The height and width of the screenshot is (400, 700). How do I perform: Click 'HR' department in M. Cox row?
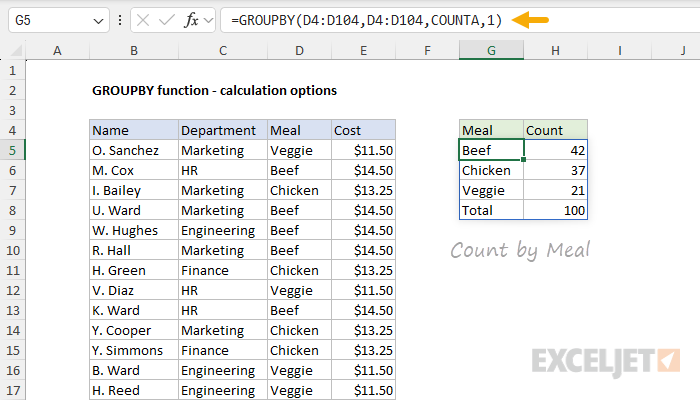click(223, 171)
